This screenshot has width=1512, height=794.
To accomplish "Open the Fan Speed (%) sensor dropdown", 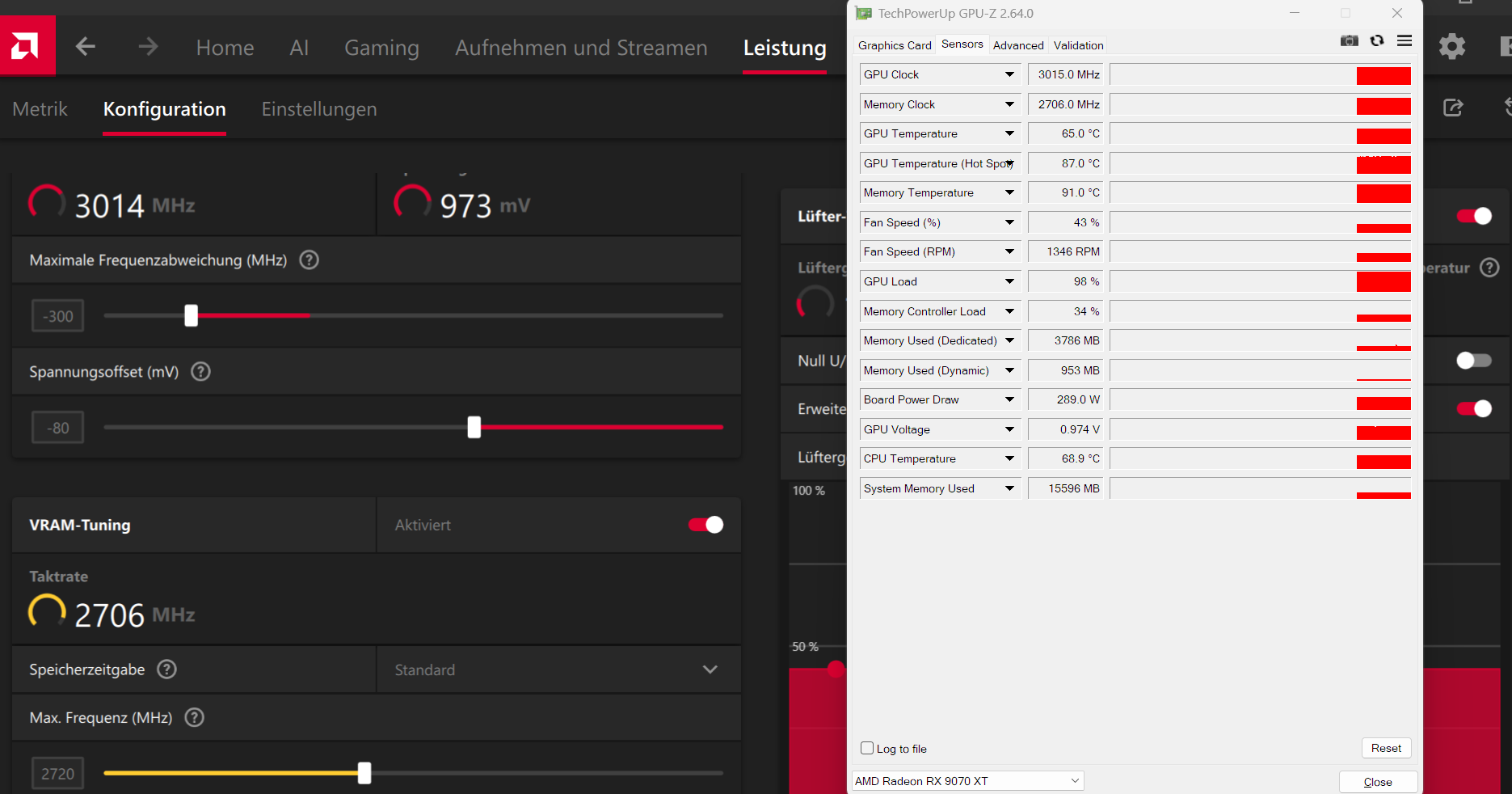I will (1009, 222).
